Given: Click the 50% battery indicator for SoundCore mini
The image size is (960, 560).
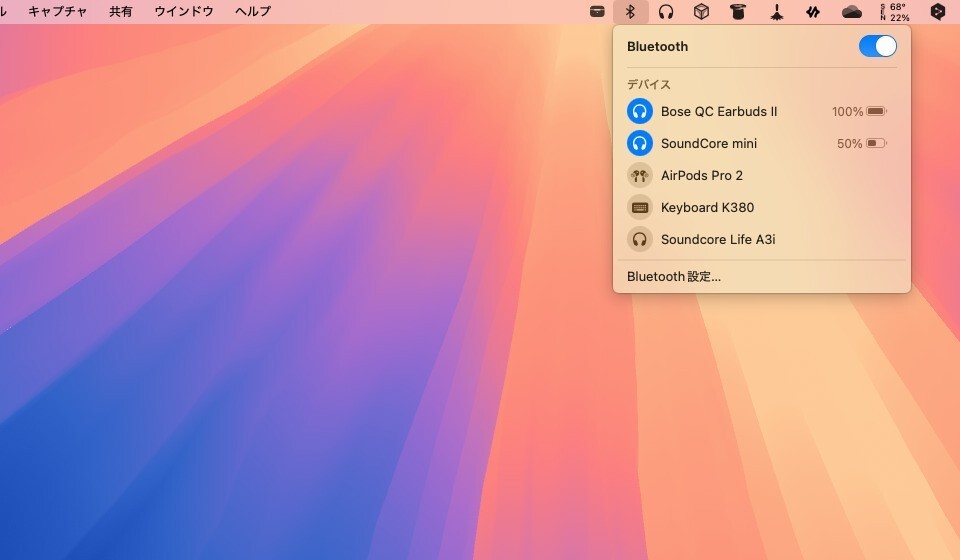Looking at the screenshot, I should click(862, 143).
